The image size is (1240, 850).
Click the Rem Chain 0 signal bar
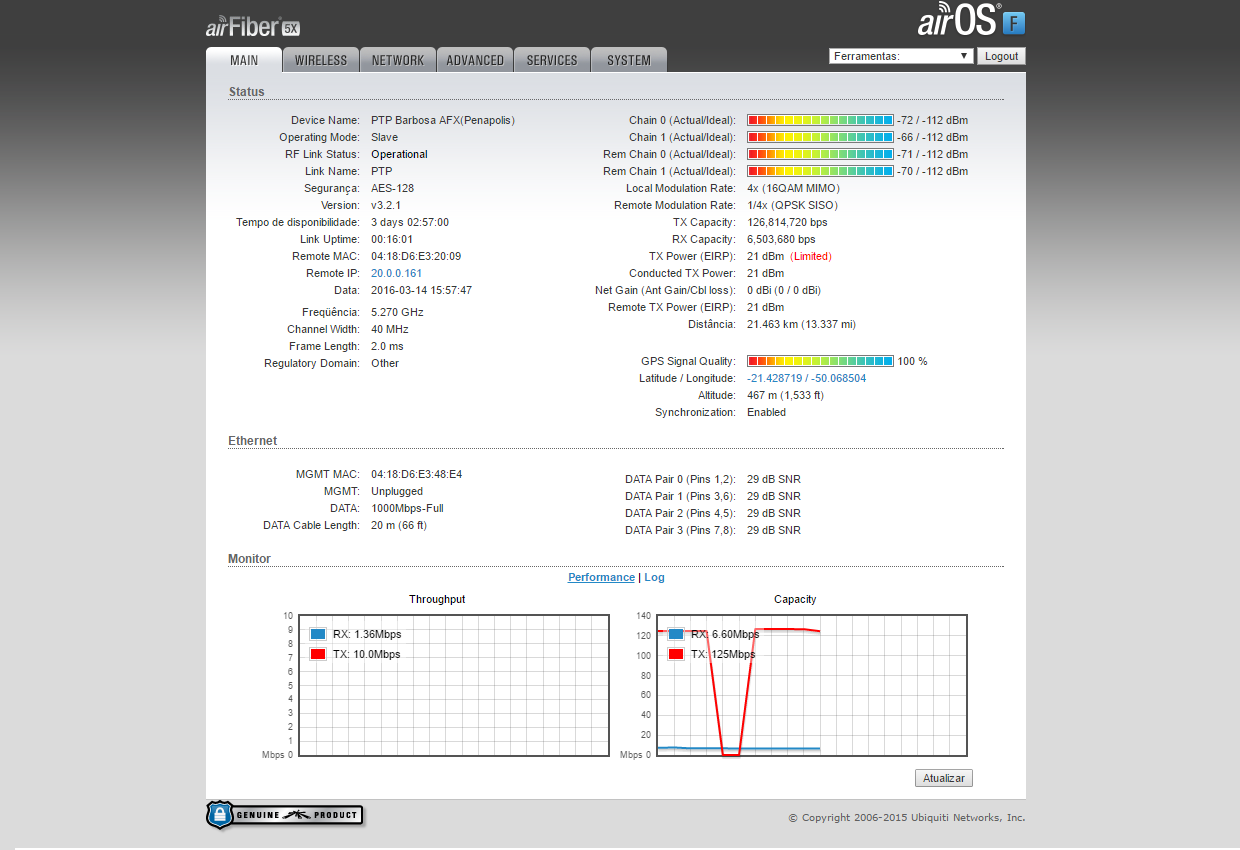pyautogui.click(x=820, y=154)
